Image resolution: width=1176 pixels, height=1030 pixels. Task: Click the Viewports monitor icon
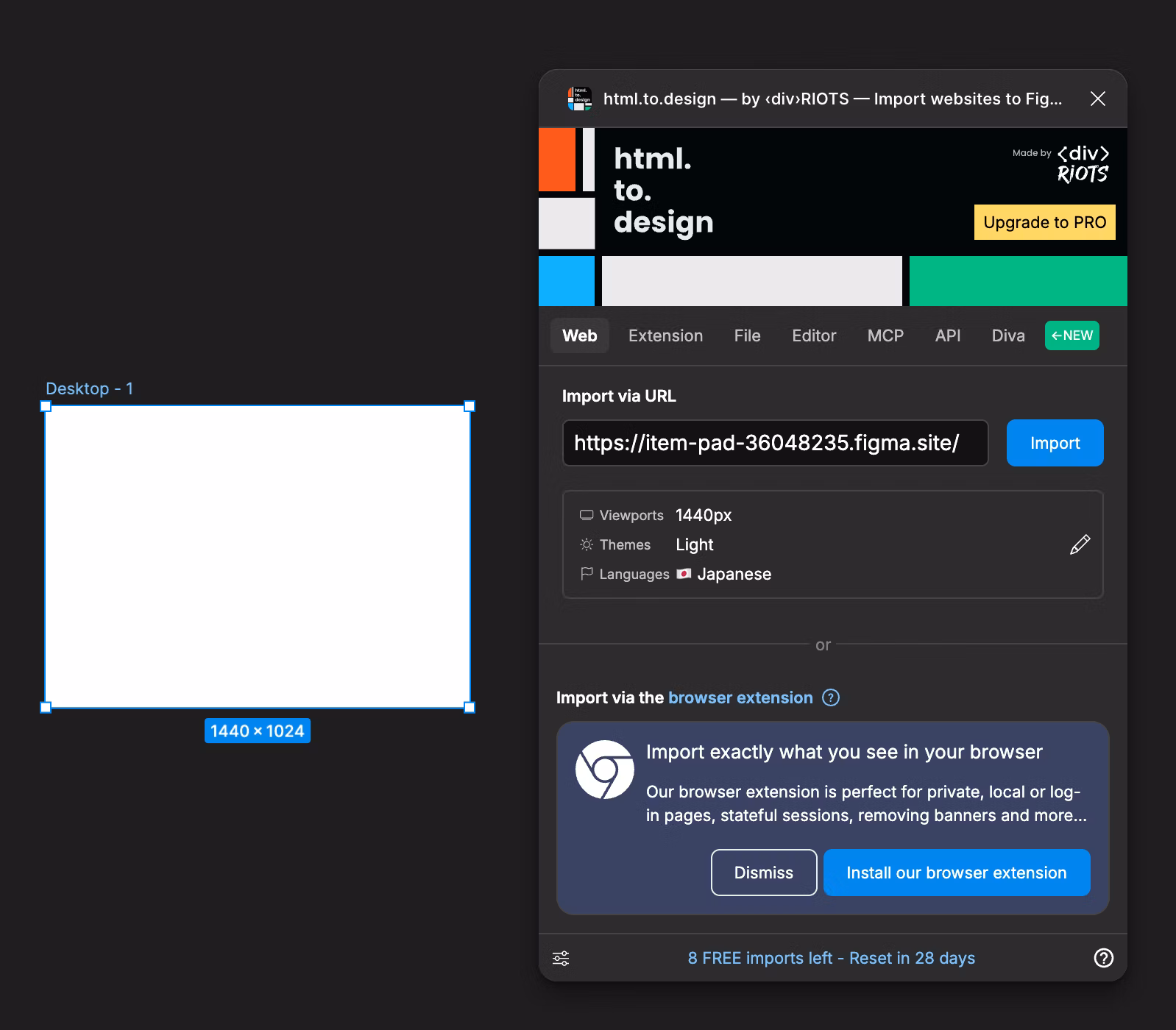(x=587, y=515)
